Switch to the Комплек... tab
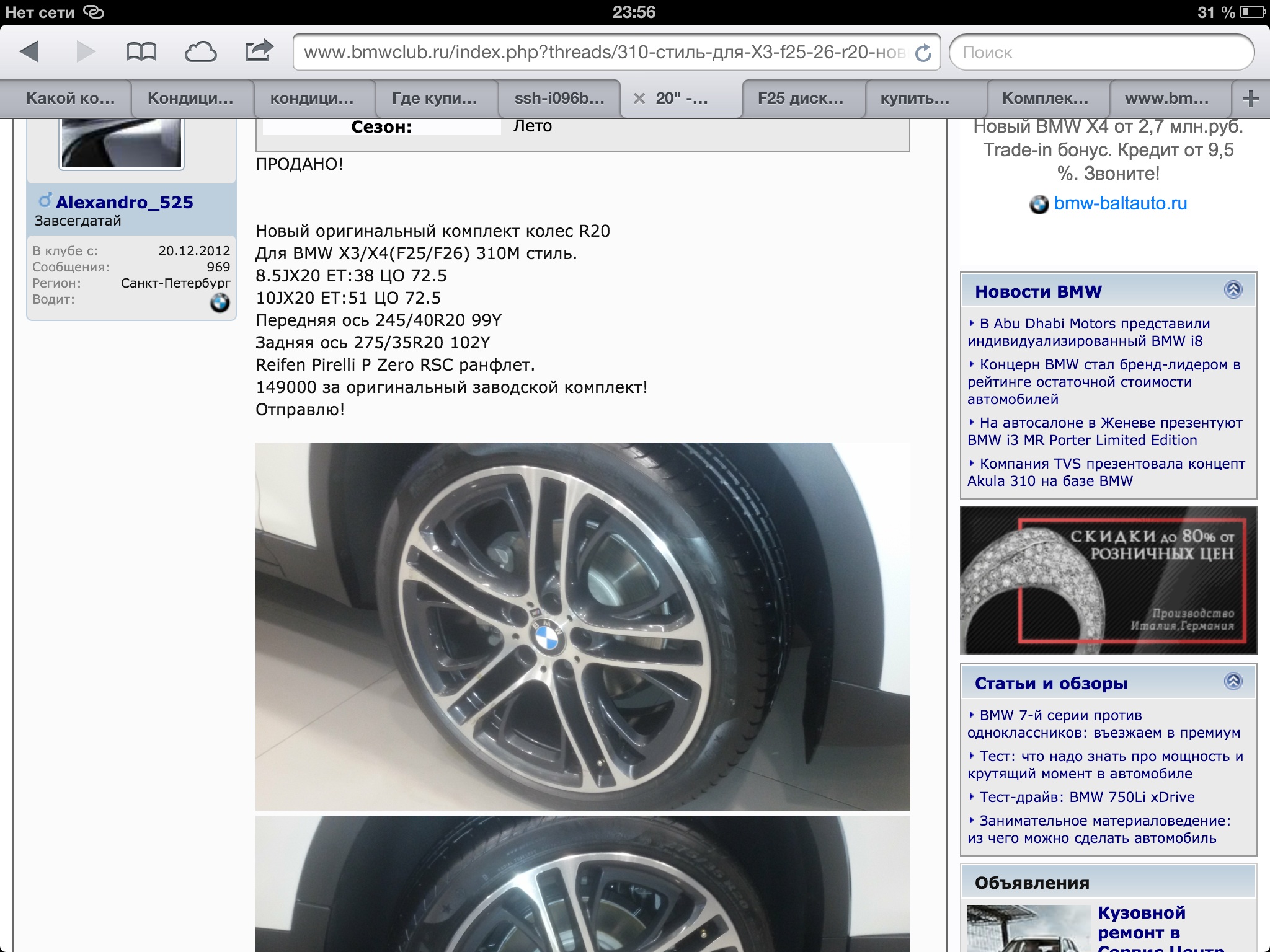This screenshot has width=1270, height=952. (x=1045, y=99)
